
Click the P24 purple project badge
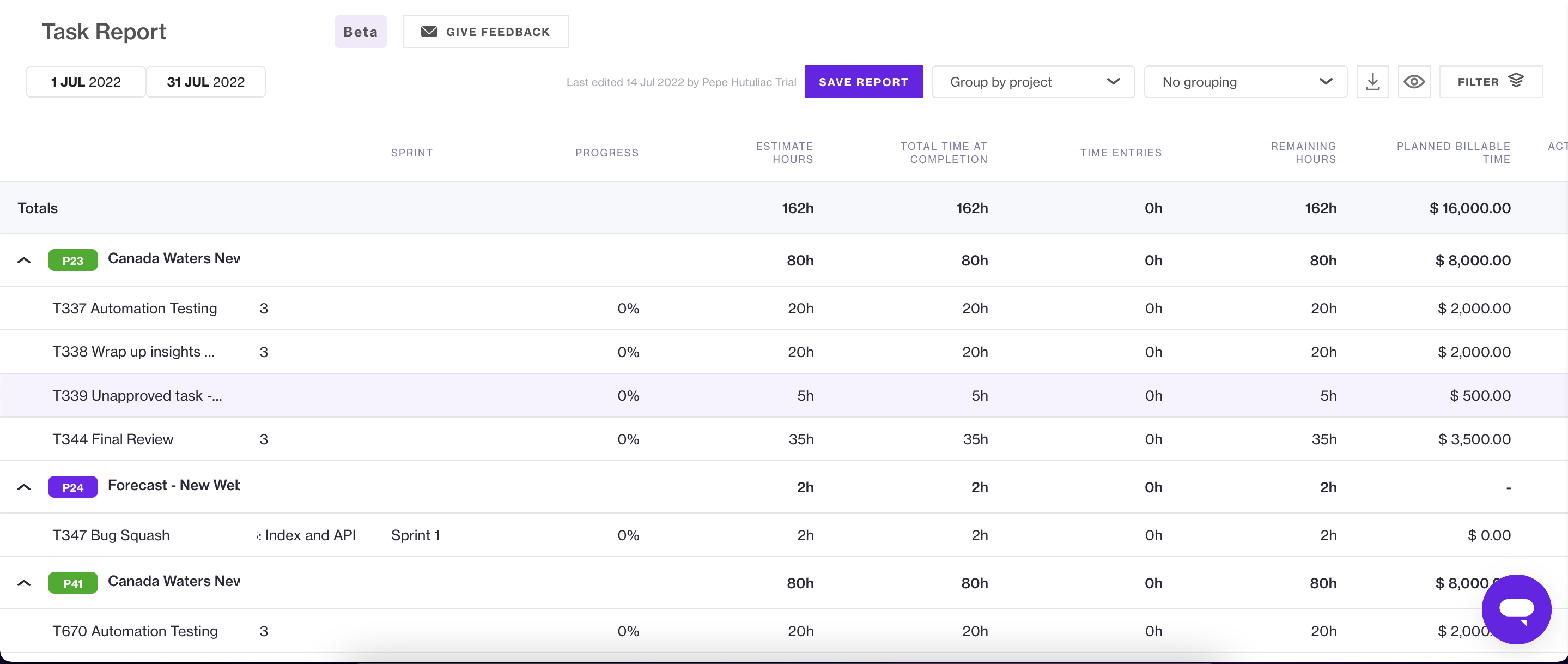point(72,487)
